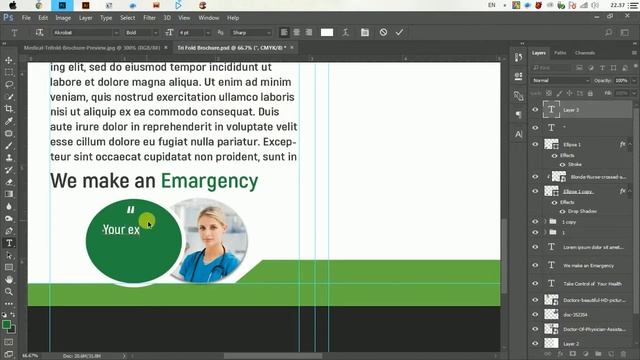The height and width of the screenshot is (360, 640).
Task: Open the Paragraph panel icon
Action: [x=518, y=115]
